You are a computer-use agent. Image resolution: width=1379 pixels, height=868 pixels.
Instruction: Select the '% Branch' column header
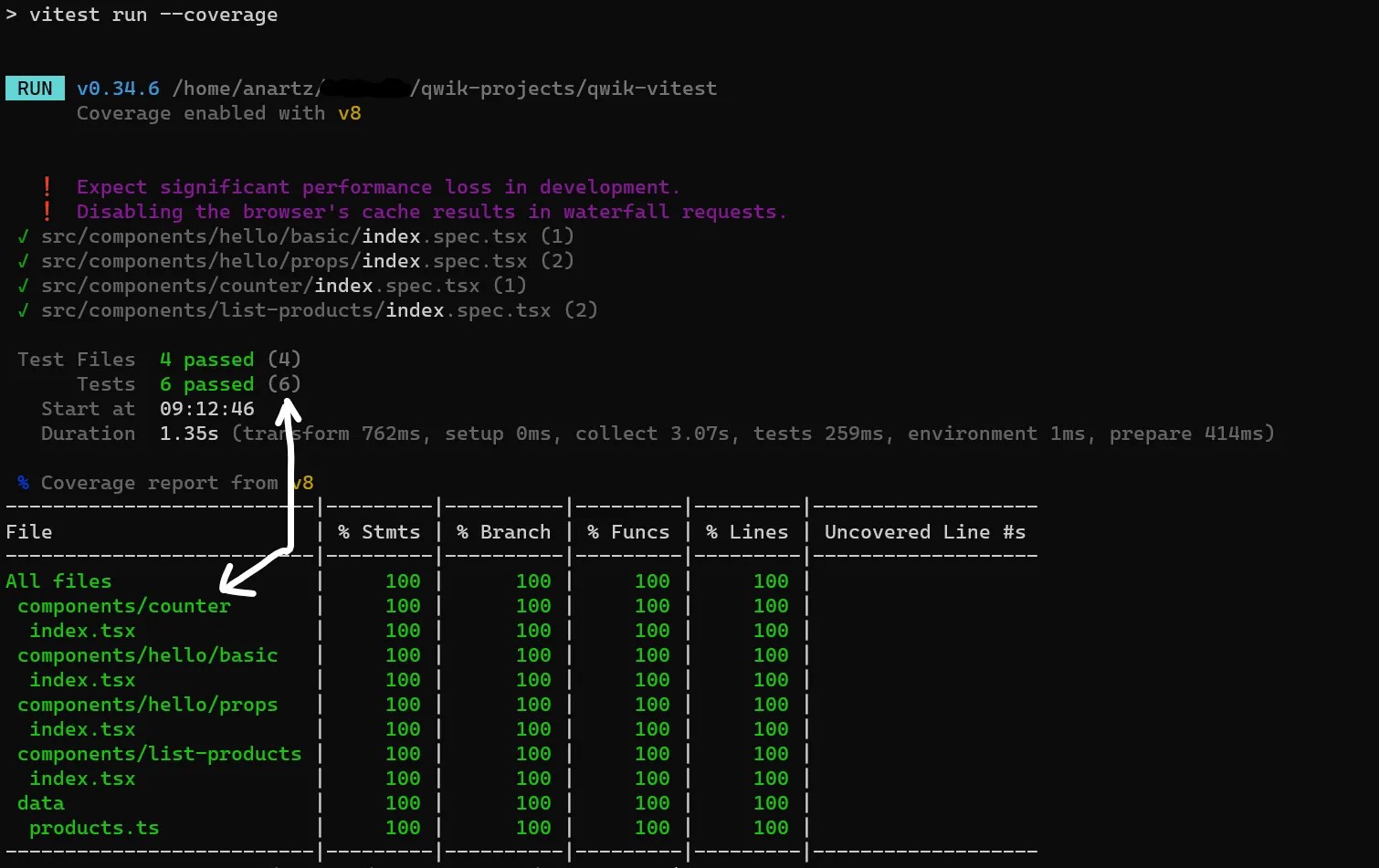point(504,532)
